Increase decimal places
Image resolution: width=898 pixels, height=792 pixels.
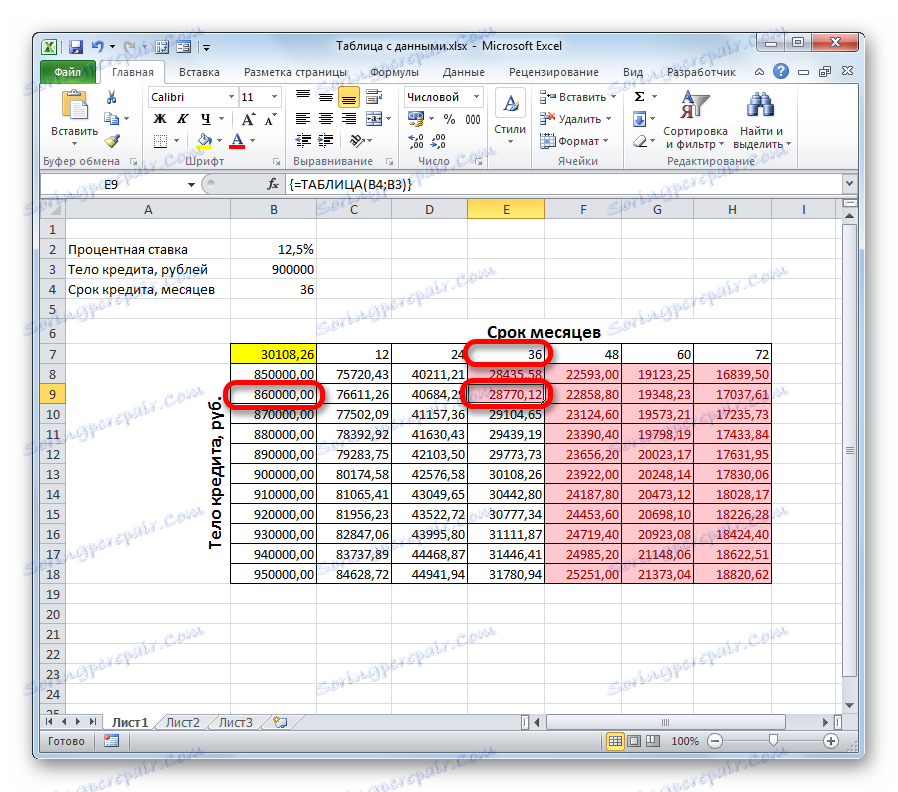(x=416, y=141)
